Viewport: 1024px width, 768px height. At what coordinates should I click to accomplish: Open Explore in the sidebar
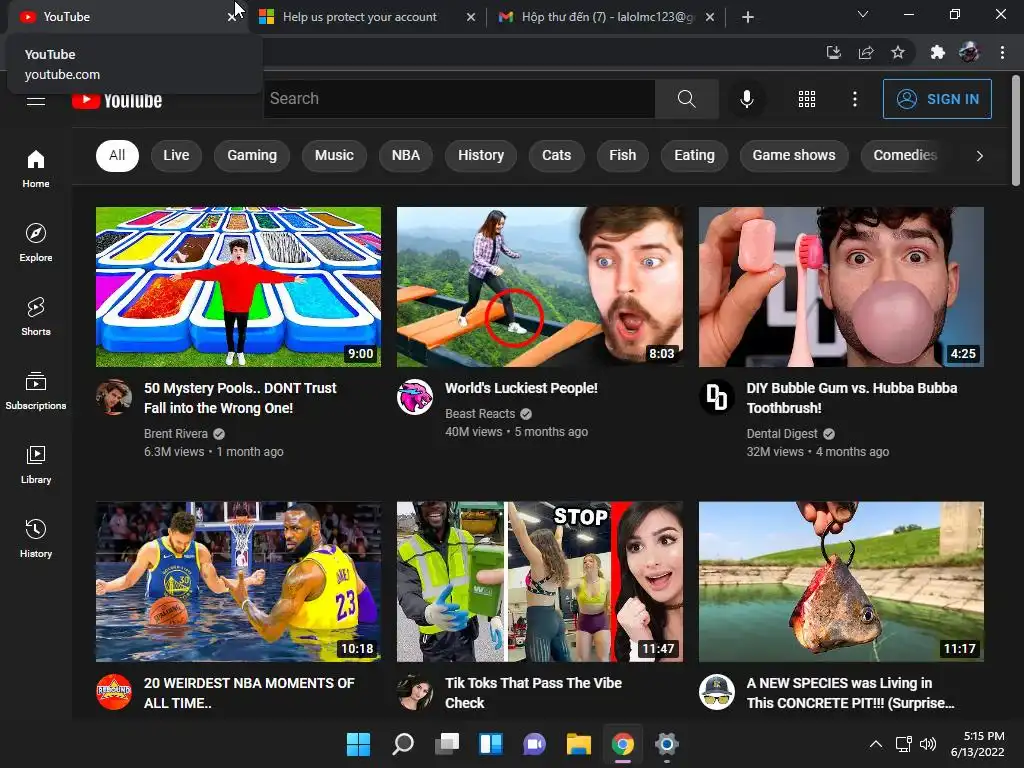[x=36, y=242]
